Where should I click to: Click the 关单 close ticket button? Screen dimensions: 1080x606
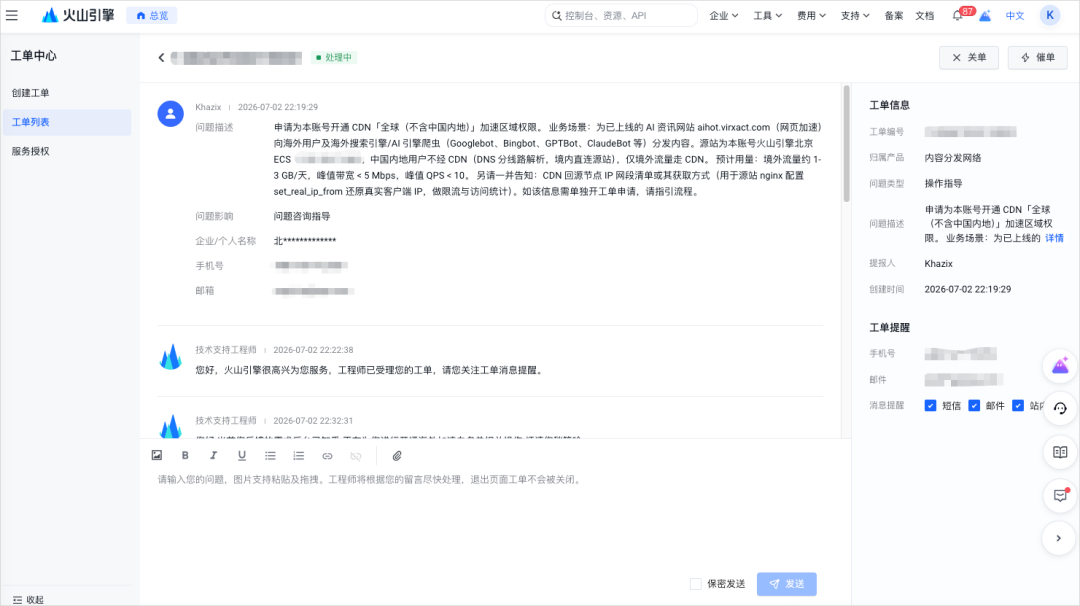[969, 58]
